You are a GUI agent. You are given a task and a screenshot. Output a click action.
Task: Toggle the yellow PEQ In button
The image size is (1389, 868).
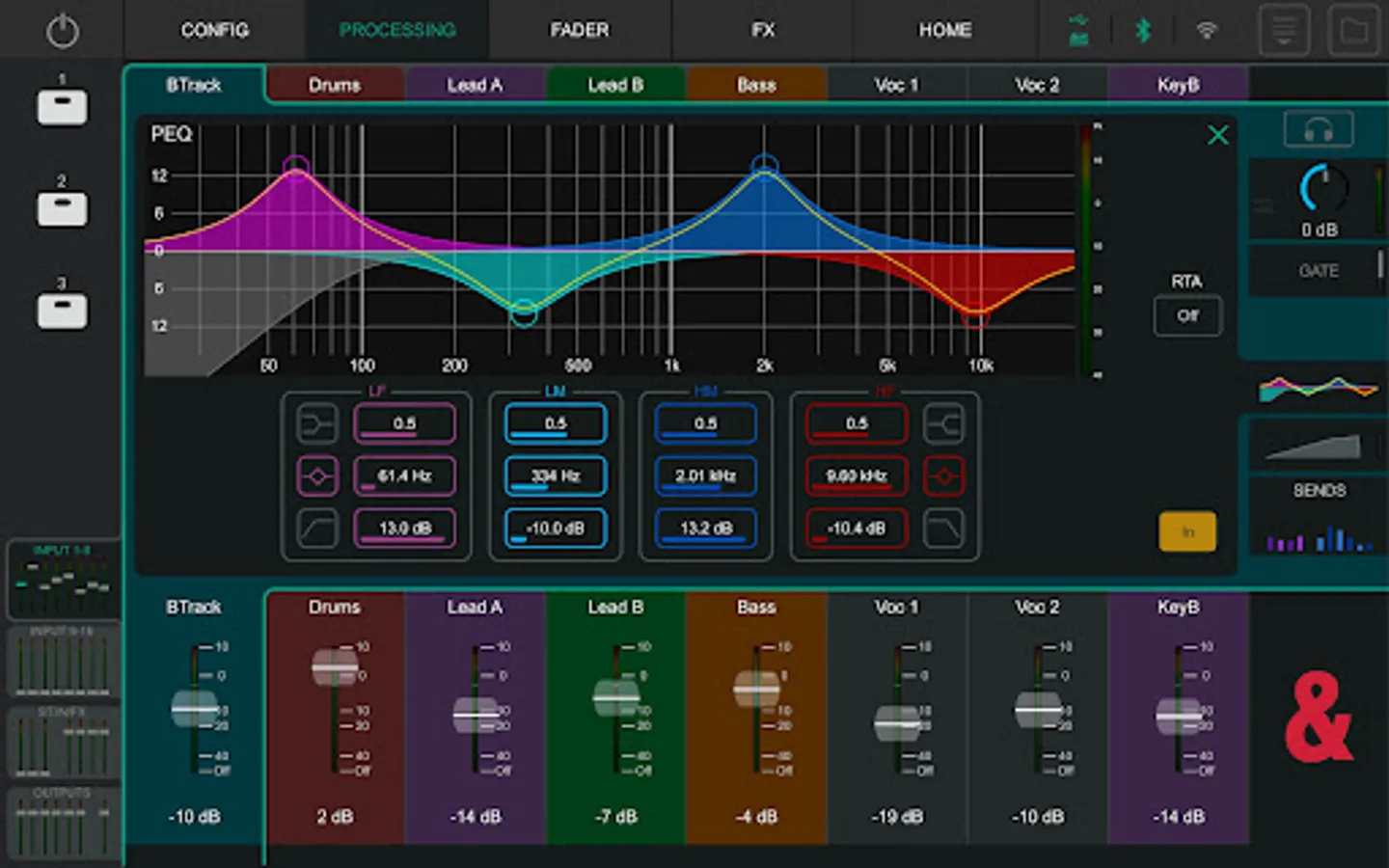pos(1186,531)
